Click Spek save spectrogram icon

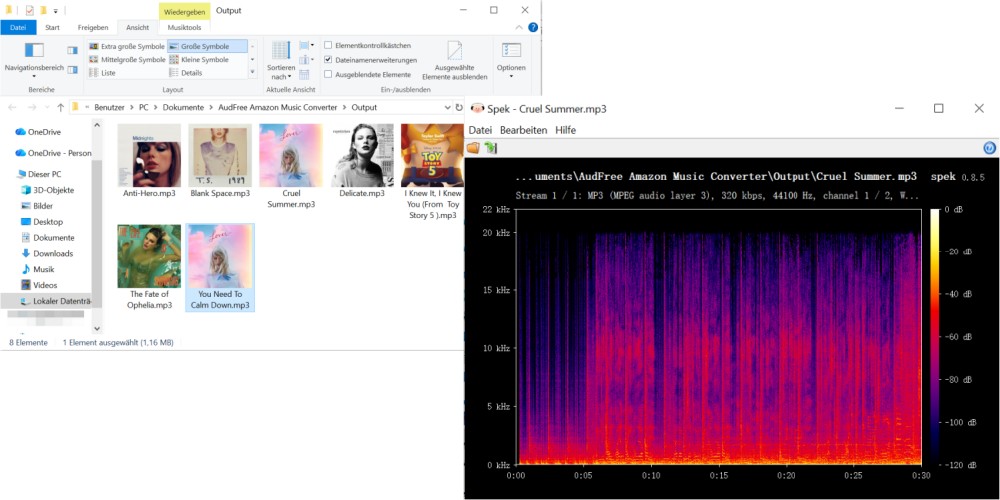[x=490, y=148]
